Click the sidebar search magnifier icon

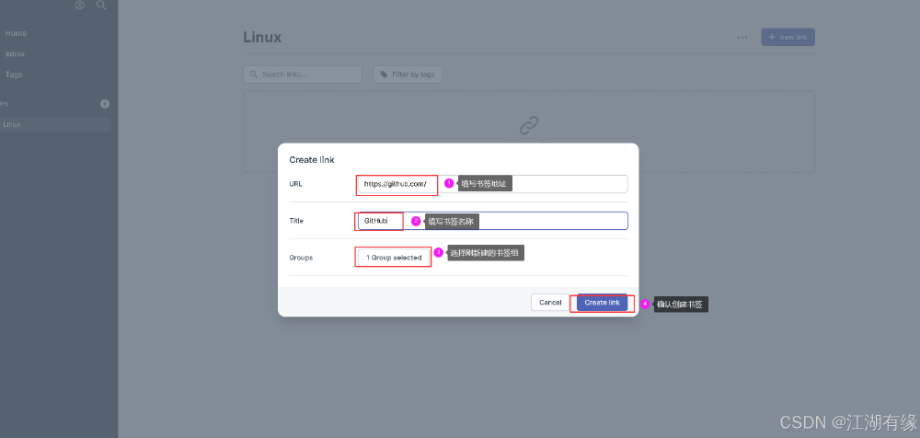coord(101,5)
